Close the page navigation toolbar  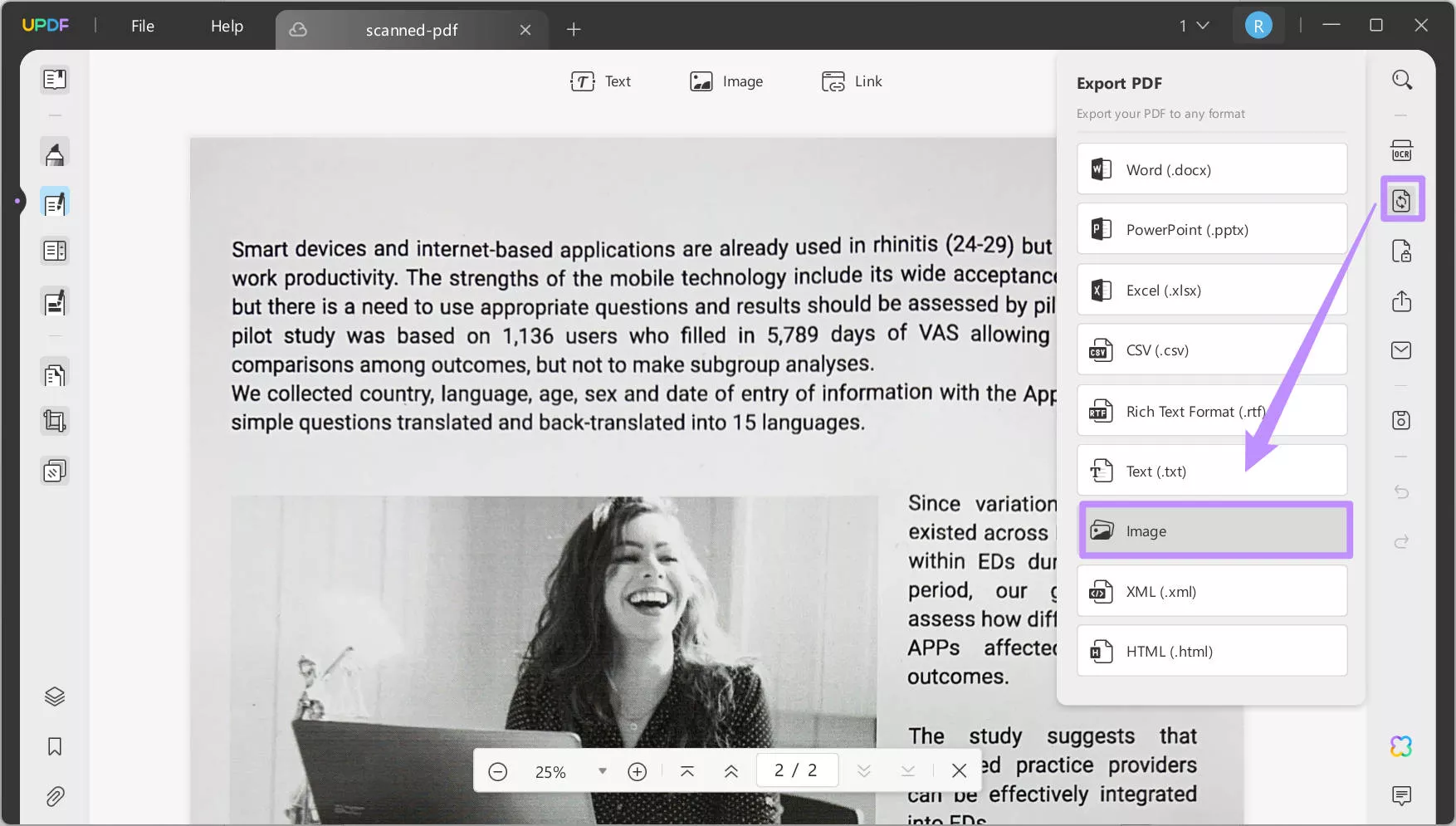pos(960,771)
